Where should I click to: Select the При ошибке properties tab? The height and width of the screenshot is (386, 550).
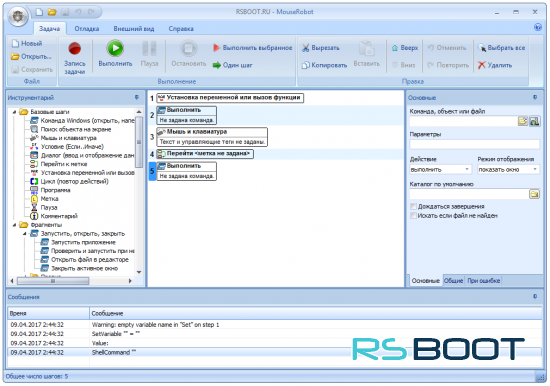[484, 281]
